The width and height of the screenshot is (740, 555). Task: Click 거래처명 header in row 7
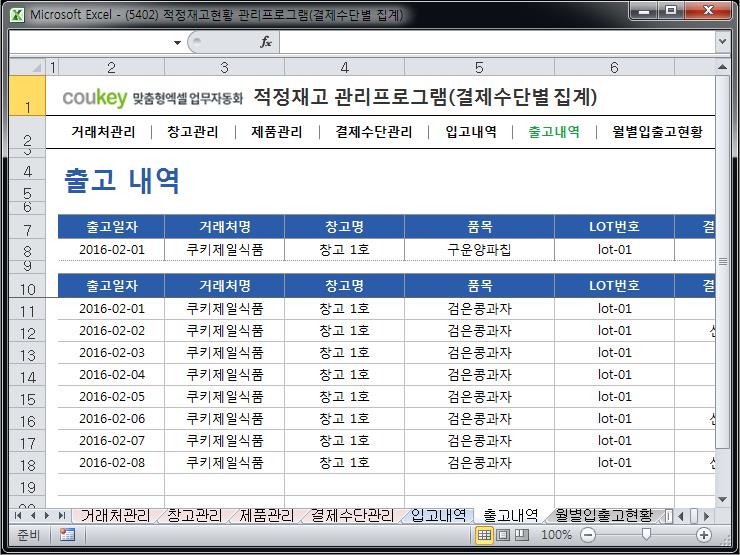225,227
